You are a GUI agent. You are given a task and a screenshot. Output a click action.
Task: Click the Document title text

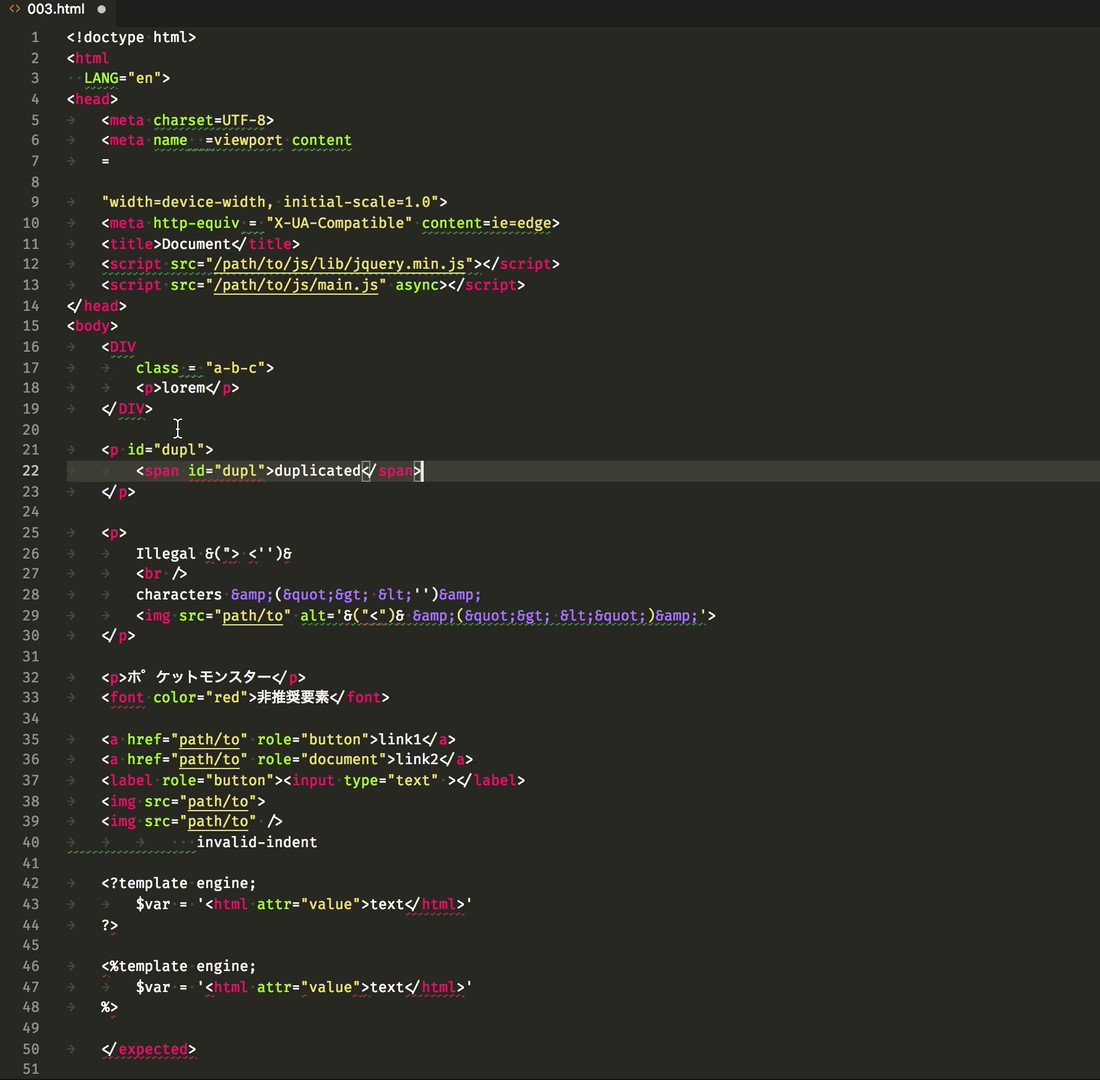196,244
